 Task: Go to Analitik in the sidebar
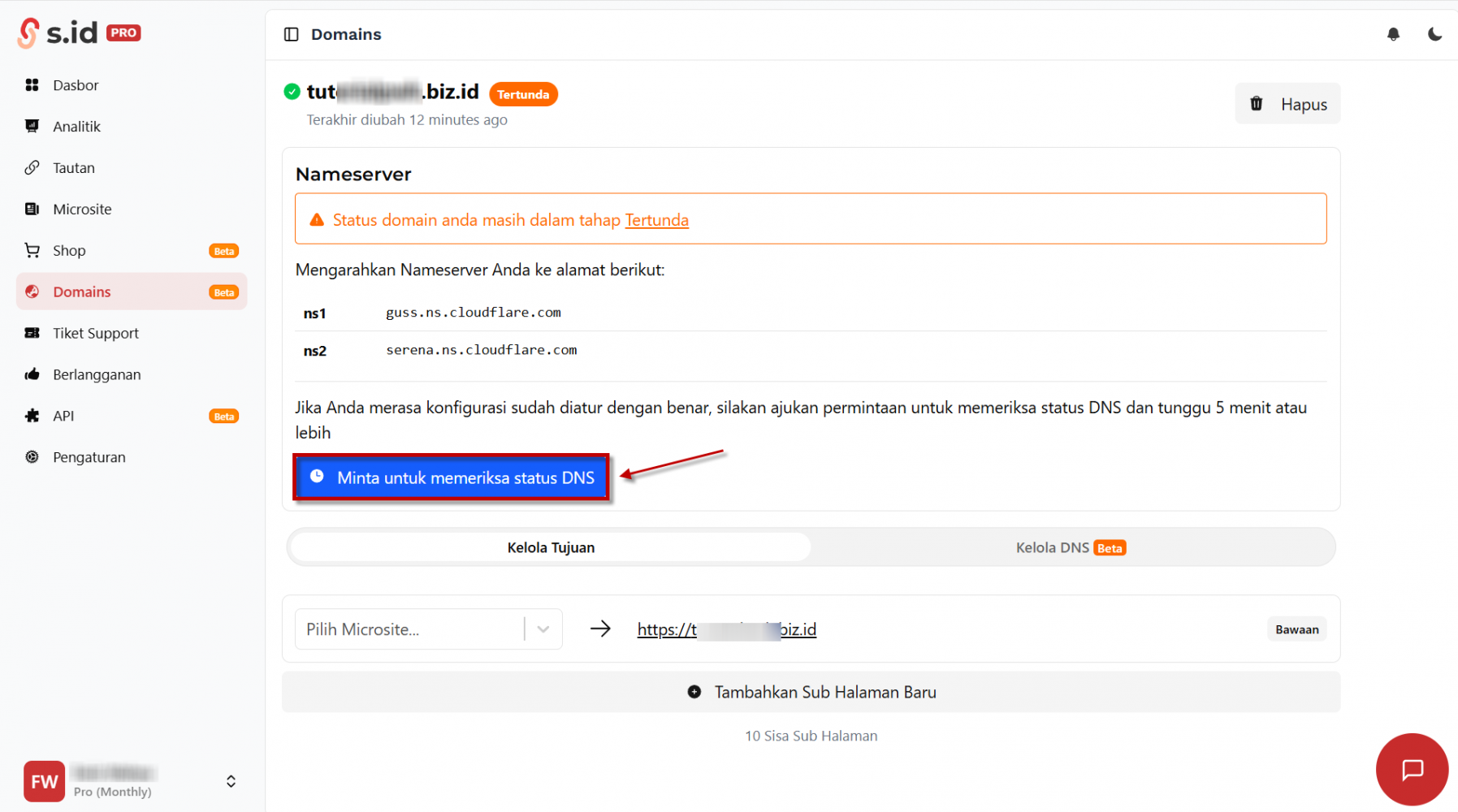76,127
